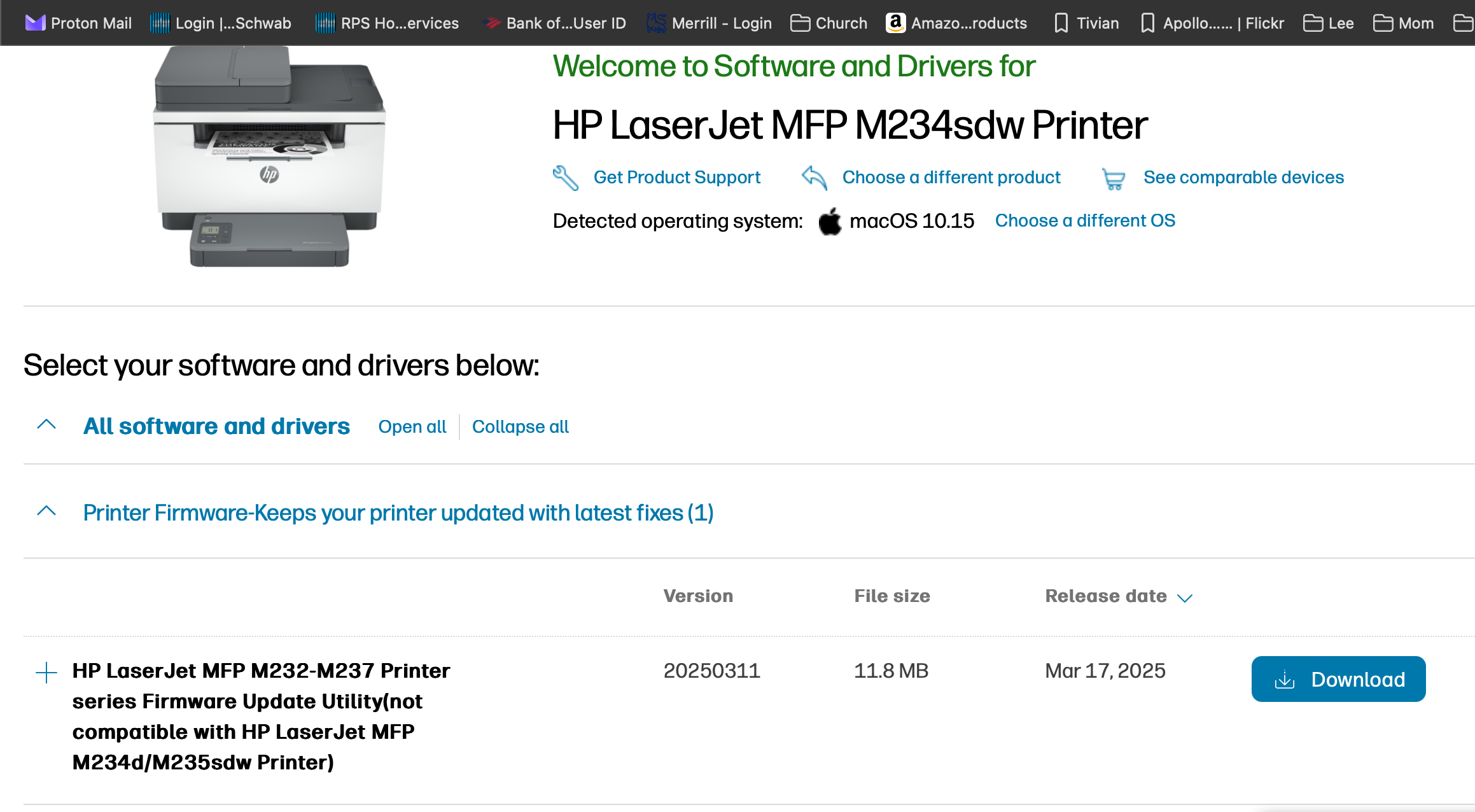
Task: Open the Lee bookmarks folder
Action: pos(1329,24)
